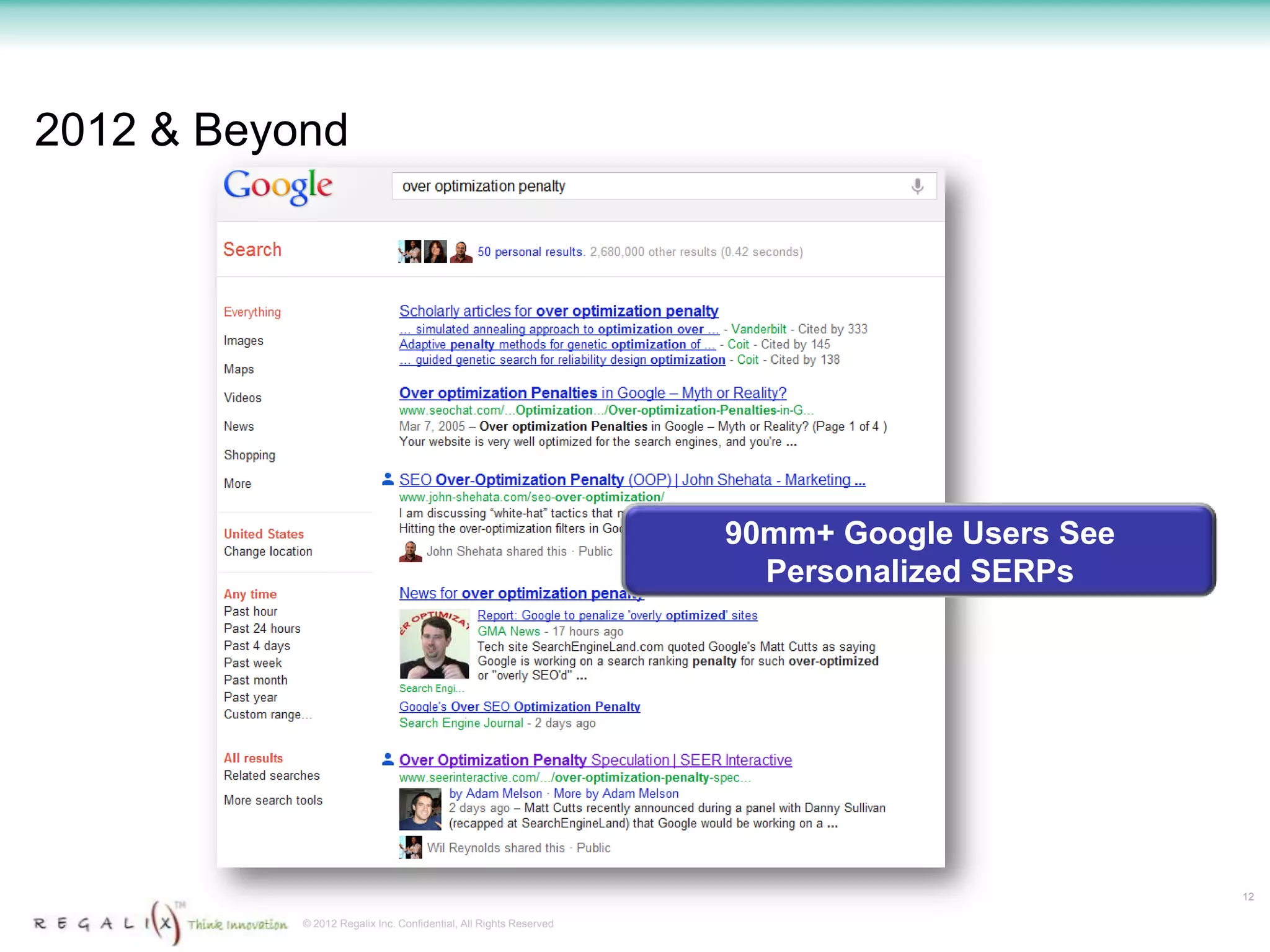
Task: Click Cited by 138 text
Action: tap(805, 360)
